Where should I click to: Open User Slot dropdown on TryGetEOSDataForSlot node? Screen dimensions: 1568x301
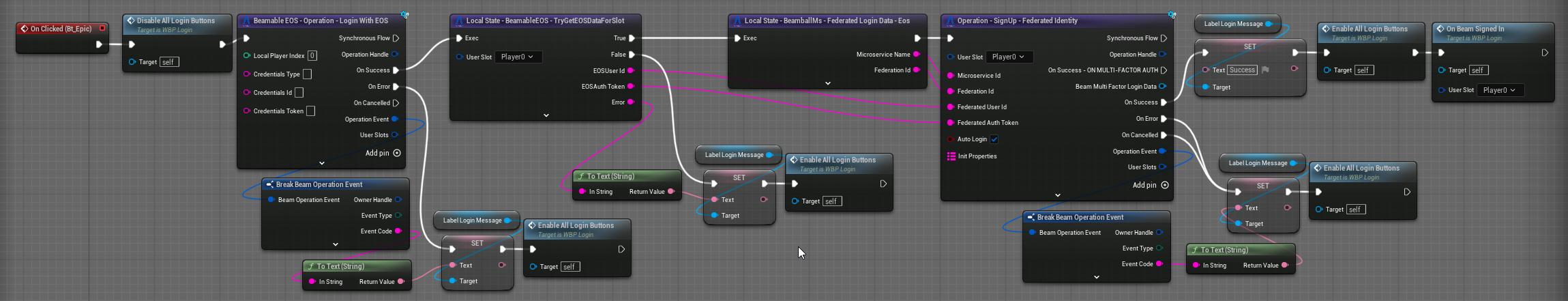518,57
